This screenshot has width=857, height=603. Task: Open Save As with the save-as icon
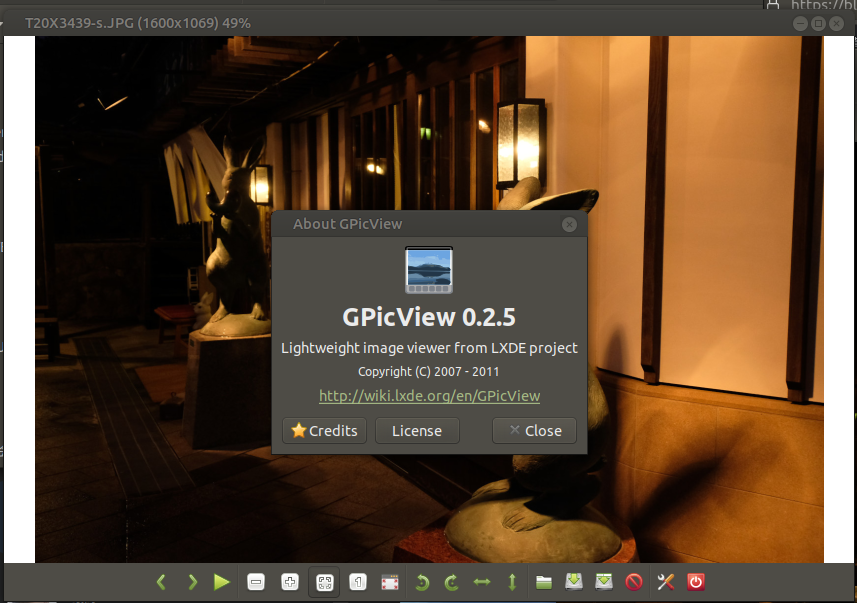602,582
